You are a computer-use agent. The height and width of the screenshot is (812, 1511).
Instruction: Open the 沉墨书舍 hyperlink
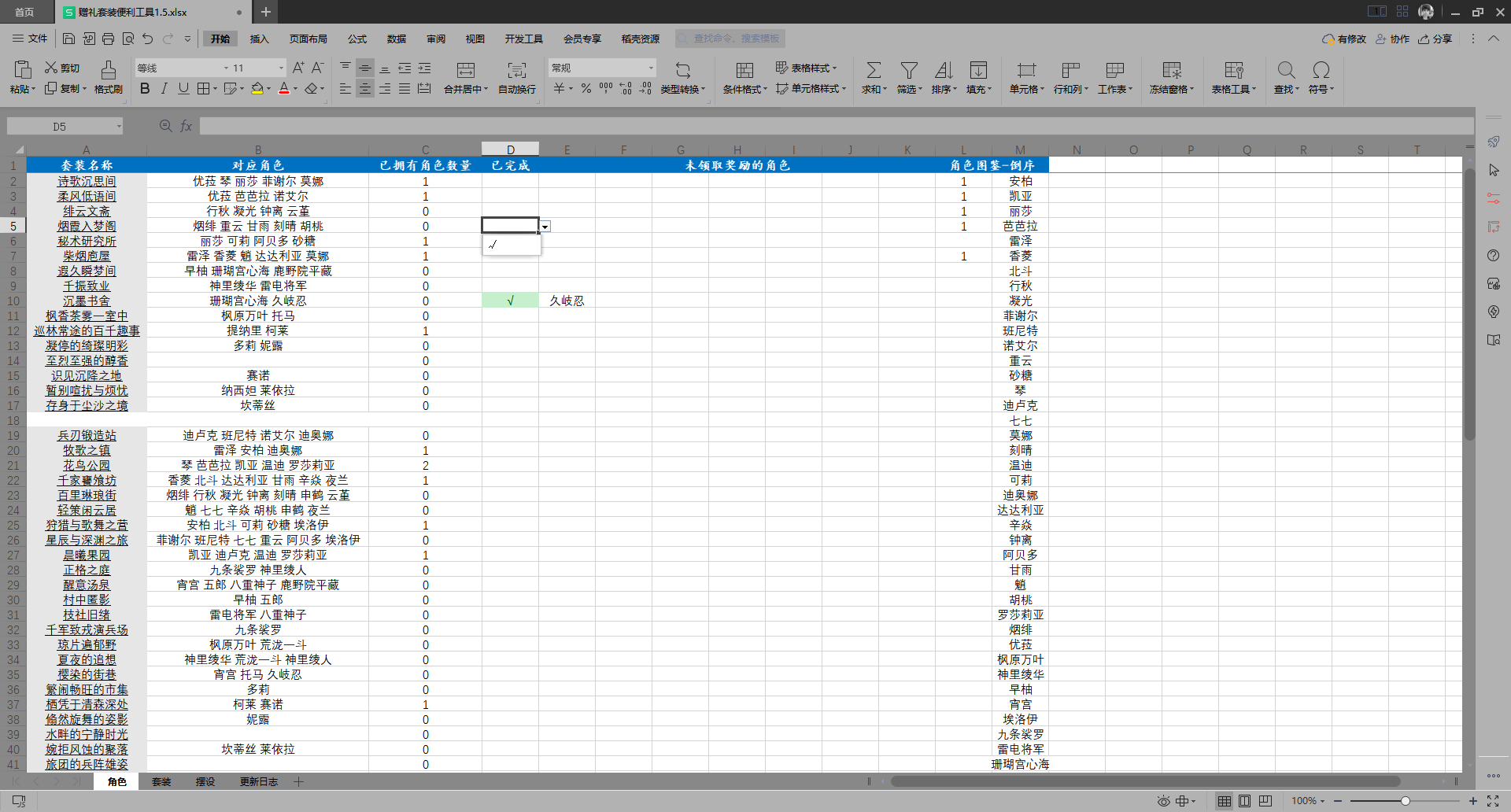pyautogui.click(x=87, y=301)
